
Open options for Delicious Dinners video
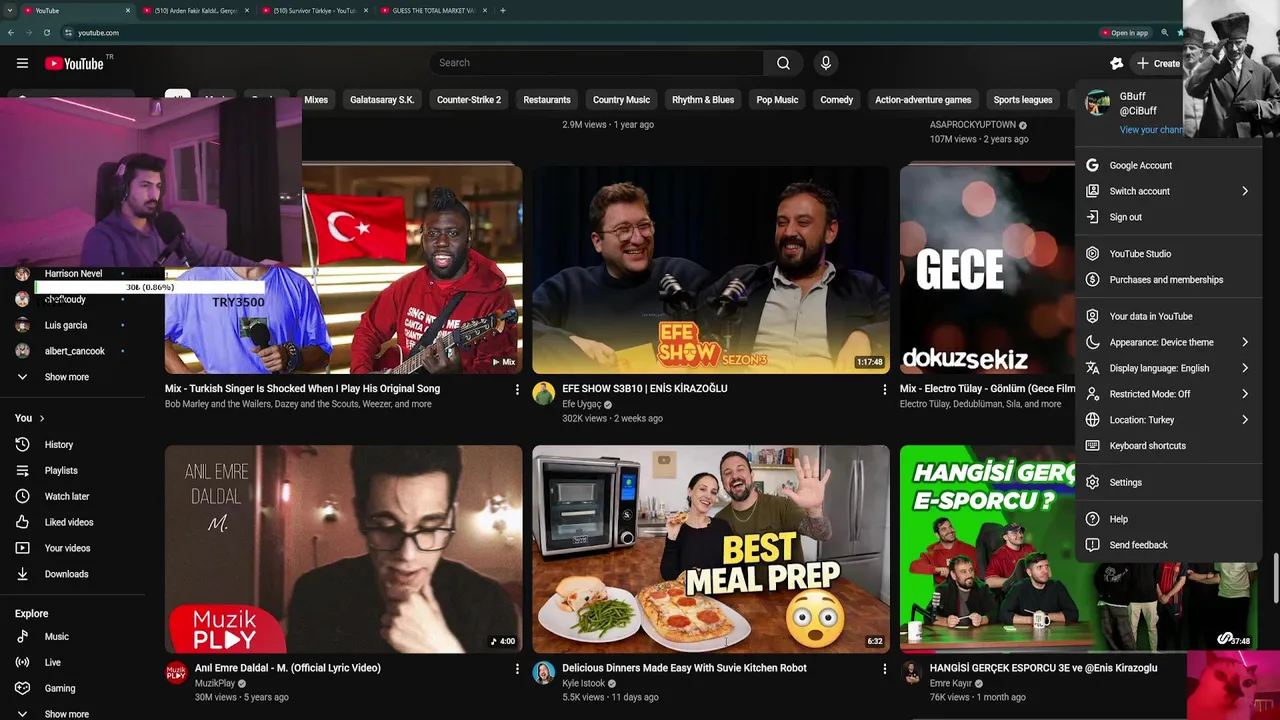pos(884,668)
